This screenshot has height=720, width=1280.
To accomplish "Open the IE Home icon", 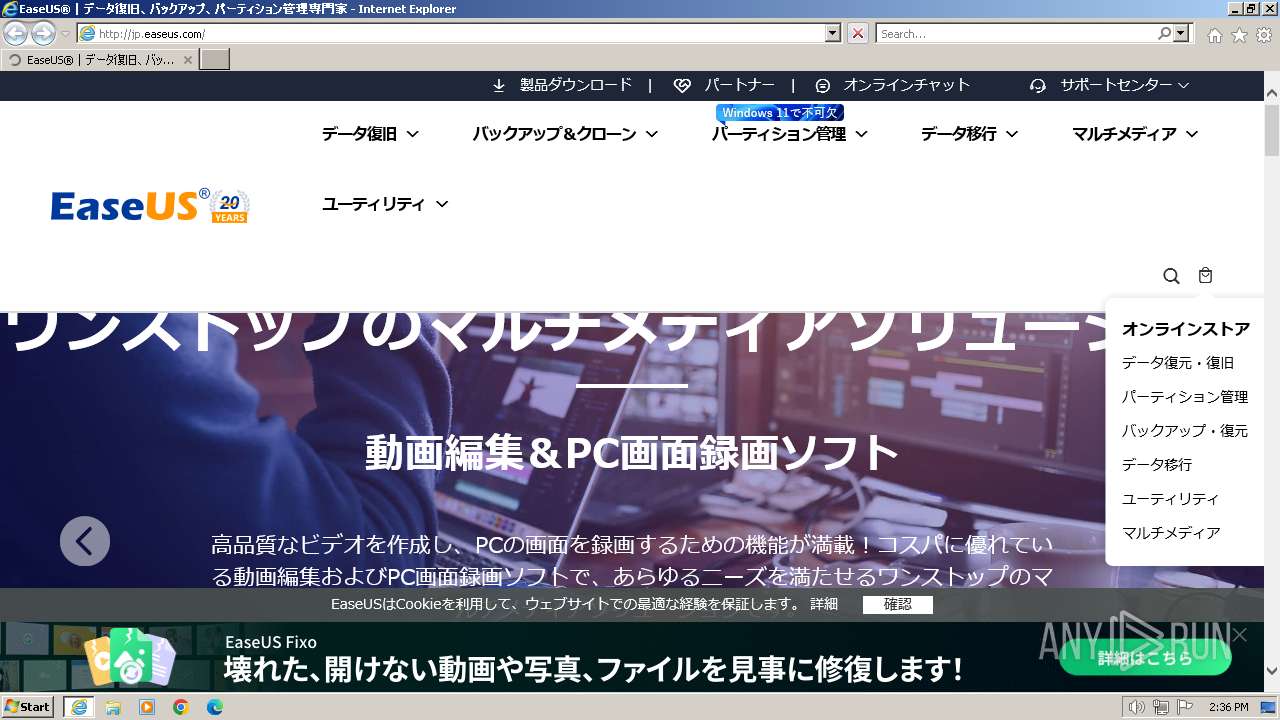I will [1214, 35].
